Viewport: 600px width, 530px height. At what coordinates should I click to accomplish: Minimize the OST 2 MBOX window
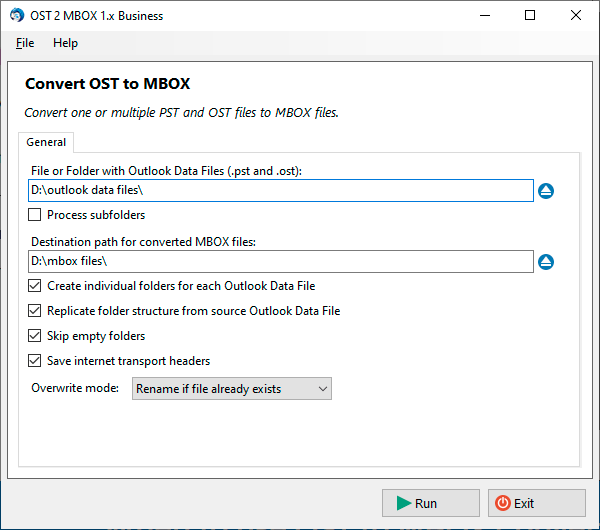(x=484, y=16)
